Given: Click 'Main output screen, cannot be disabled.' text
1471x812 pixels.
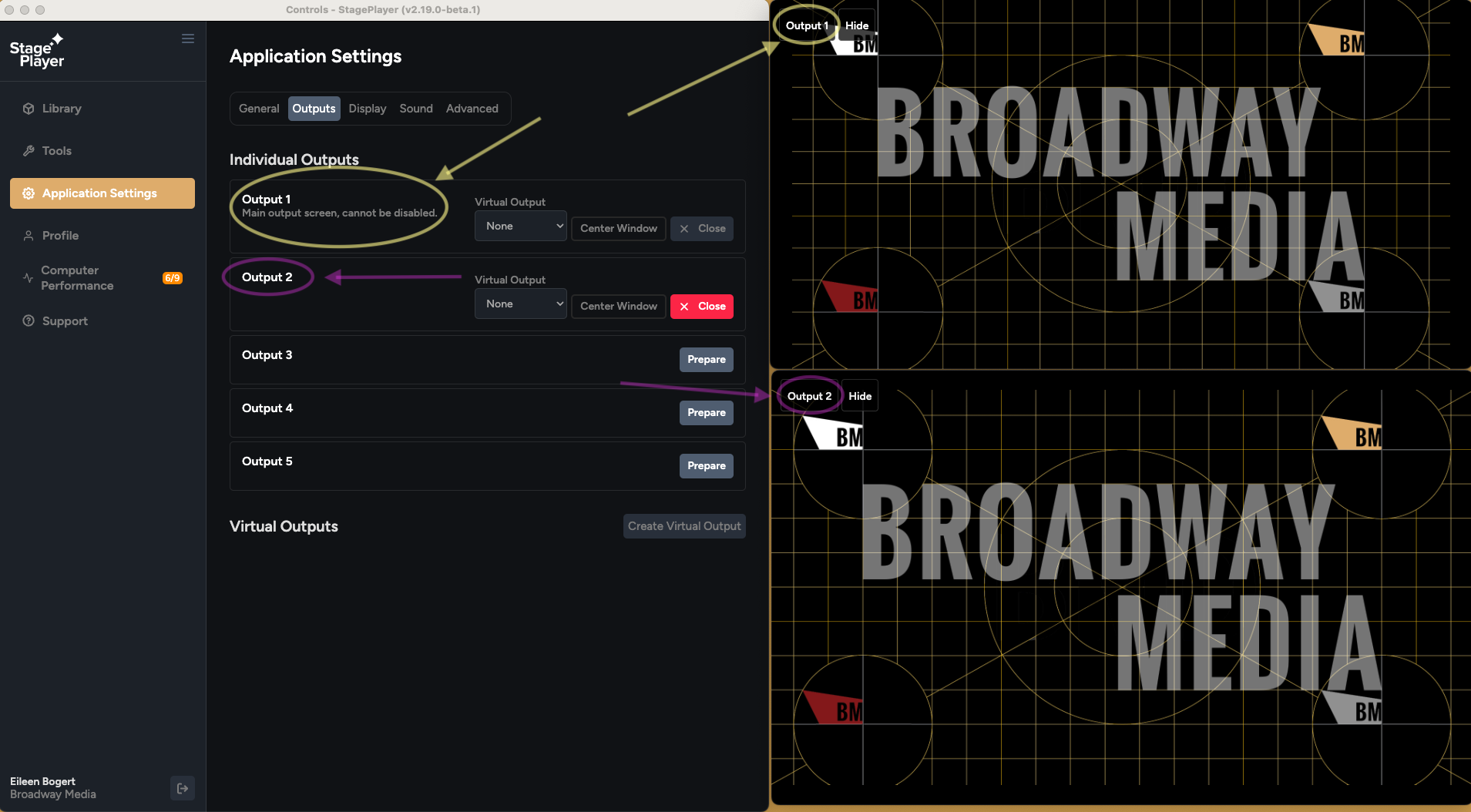Looking at the screenshot, I should [339, 213].
